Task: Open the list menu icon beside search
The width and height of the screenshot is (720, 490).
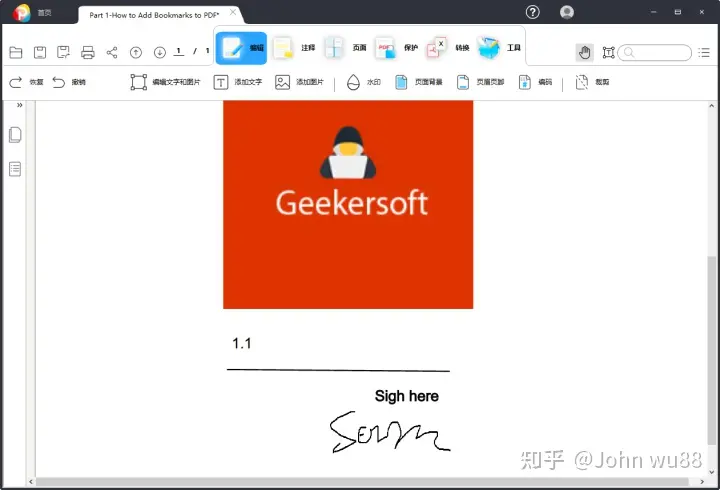Action: click(x=704, y=52)
